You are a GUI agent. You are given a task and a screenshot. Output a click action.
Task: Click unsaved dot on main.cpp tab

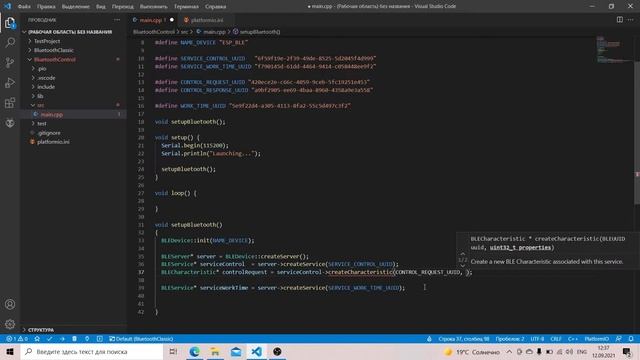(172, 20)
